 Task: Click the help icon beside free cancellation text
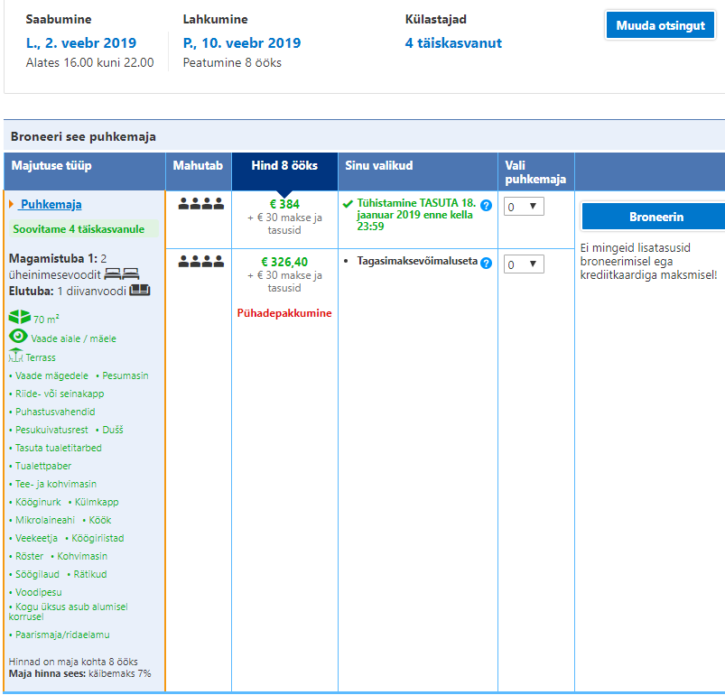pos(486,205)
